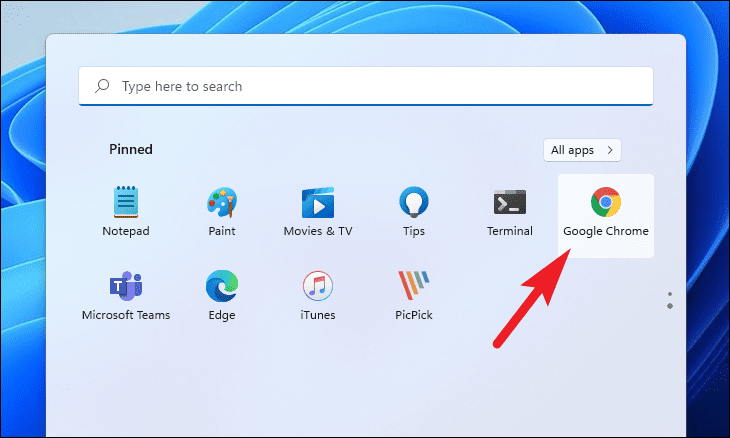Click the search magnifier icon
This screenshot has height=438, width=730.
point(102,86)
